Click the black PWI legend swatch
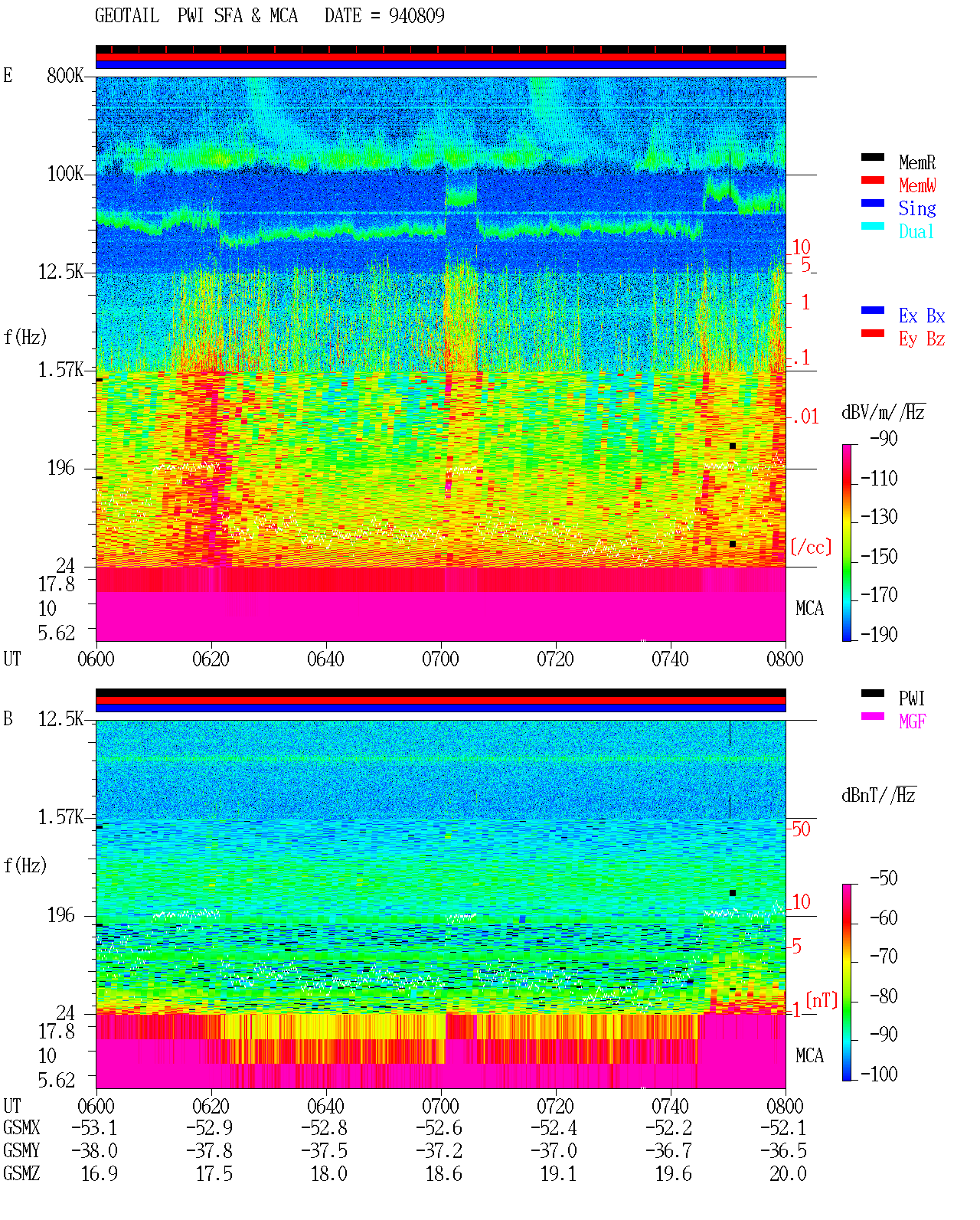 tap(872, 693)
